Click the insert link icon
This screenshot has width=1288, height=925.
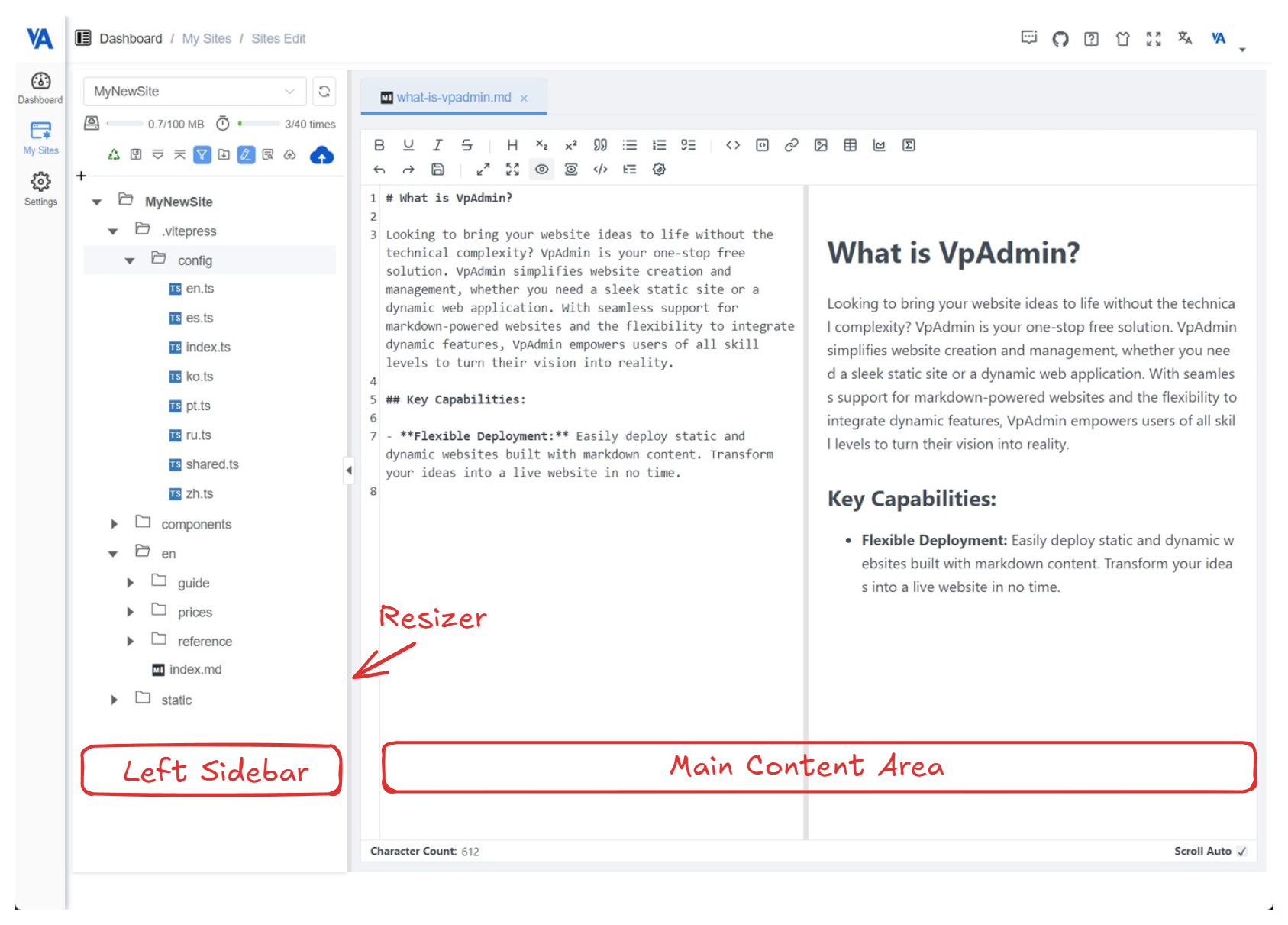point(791,145)
